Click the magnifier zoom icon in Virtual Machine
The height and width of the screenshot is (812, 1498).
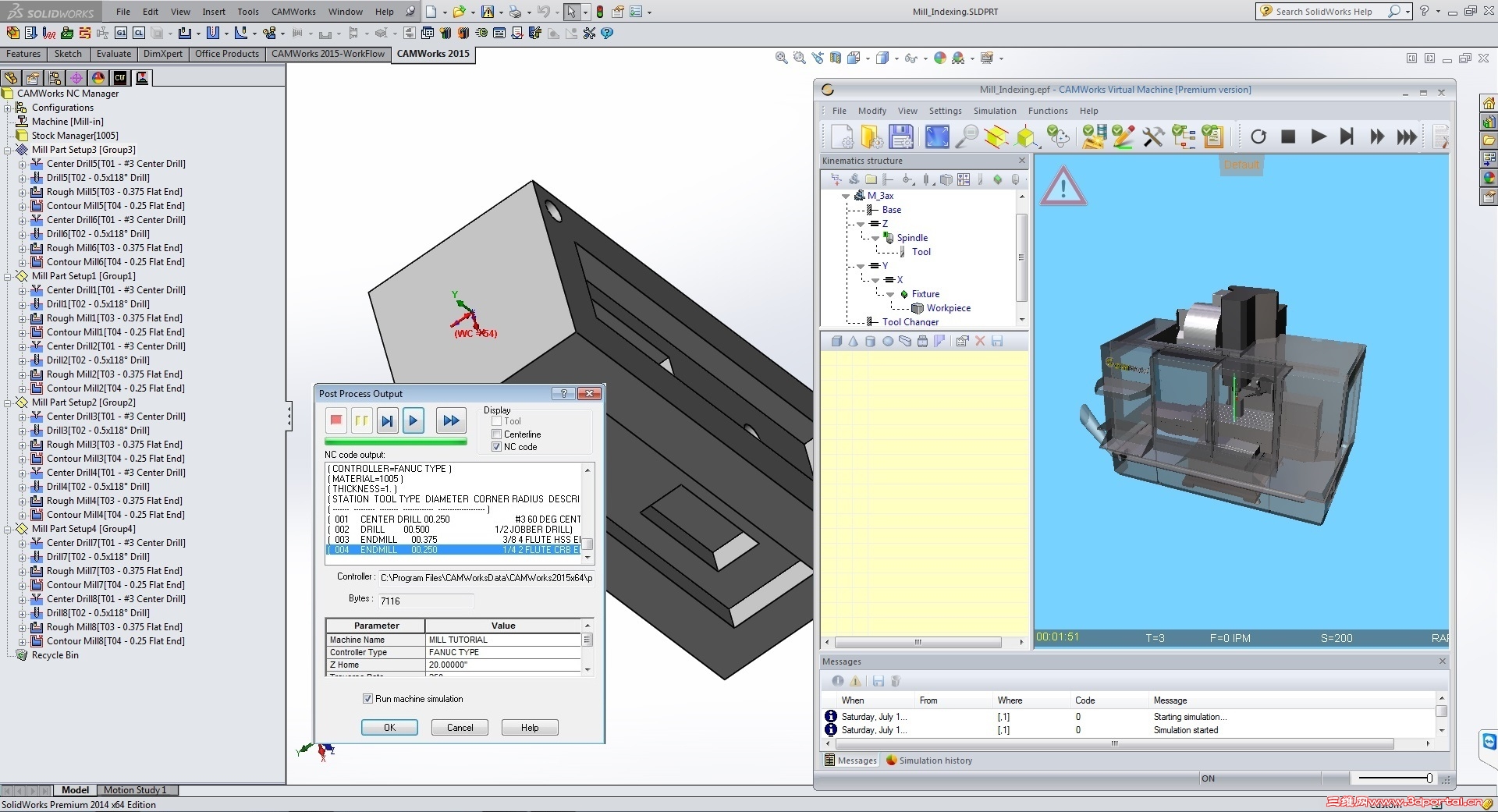tap(967, 137)
